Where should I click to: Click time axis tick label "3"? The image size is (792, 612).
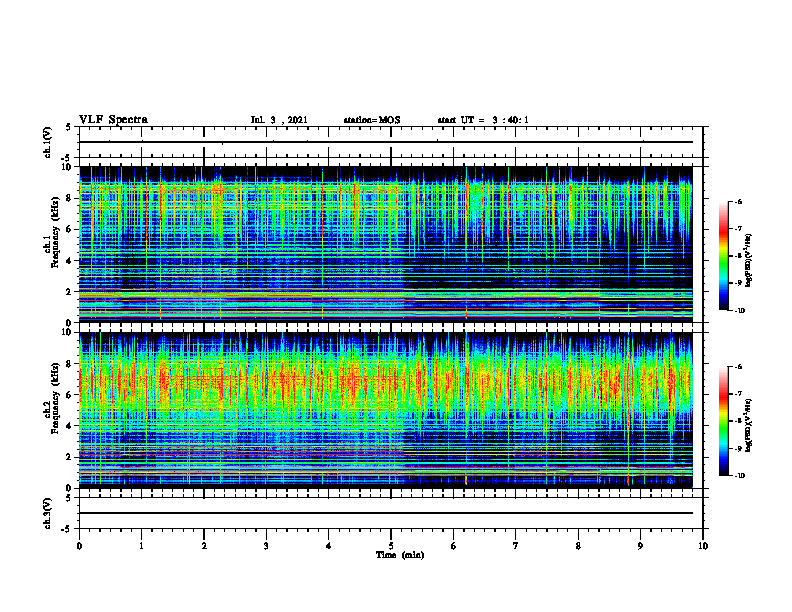tap(266, 546)
